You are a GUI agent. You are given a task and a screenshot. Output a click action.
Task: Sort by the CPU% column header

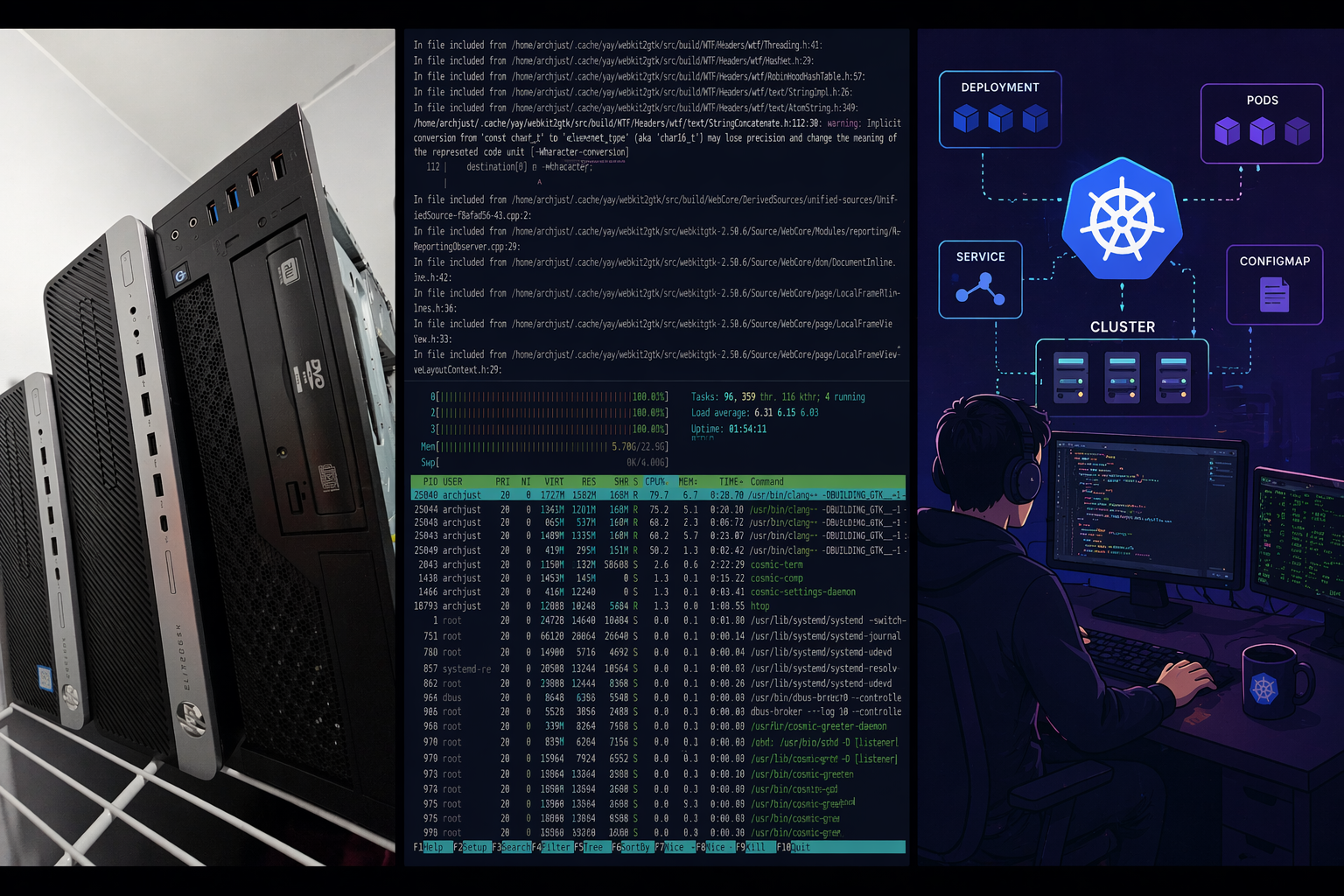(655, 481)
